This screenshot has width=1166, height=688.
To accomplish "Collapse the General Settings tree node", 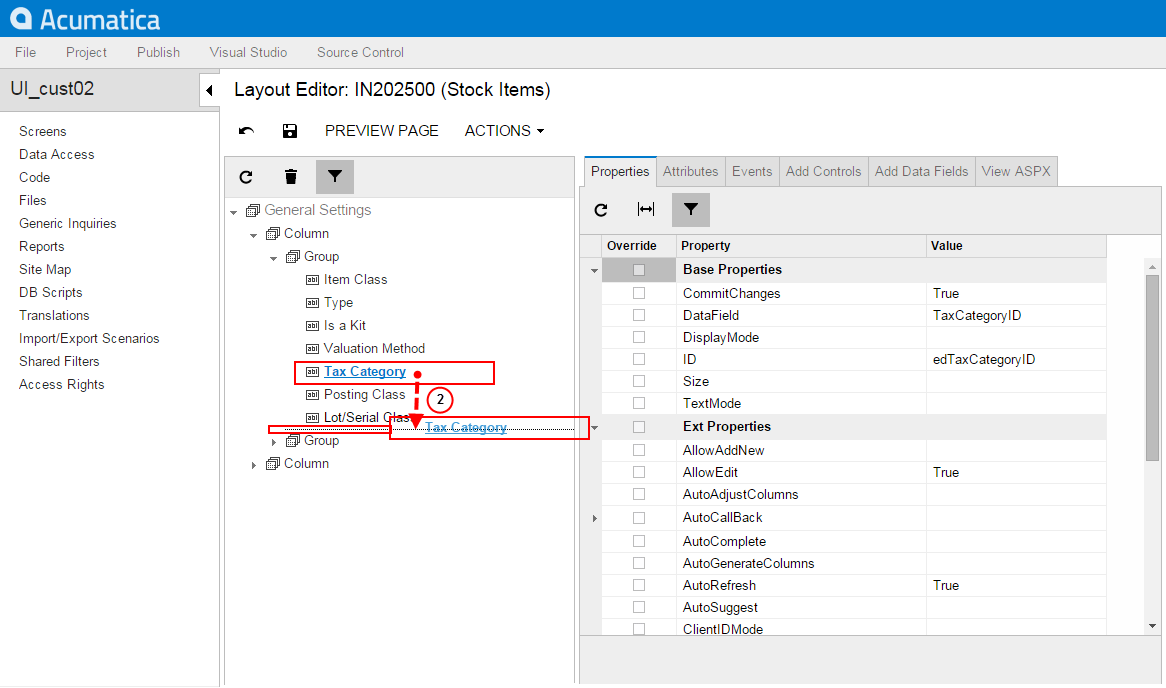I will click(234, 211).
